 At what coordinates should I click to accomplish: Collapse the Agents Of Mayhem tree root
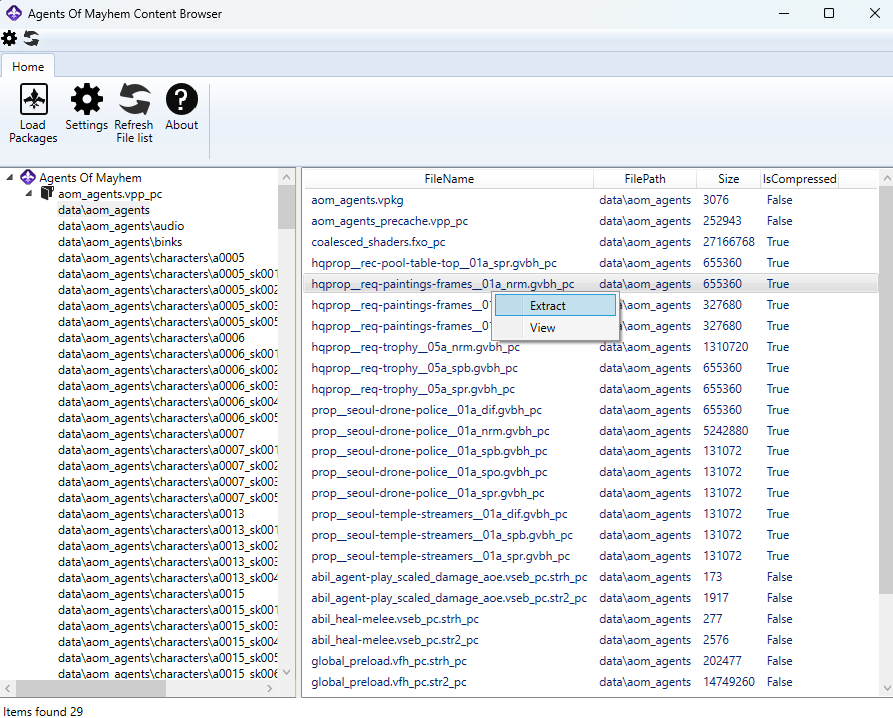(10, 178)
